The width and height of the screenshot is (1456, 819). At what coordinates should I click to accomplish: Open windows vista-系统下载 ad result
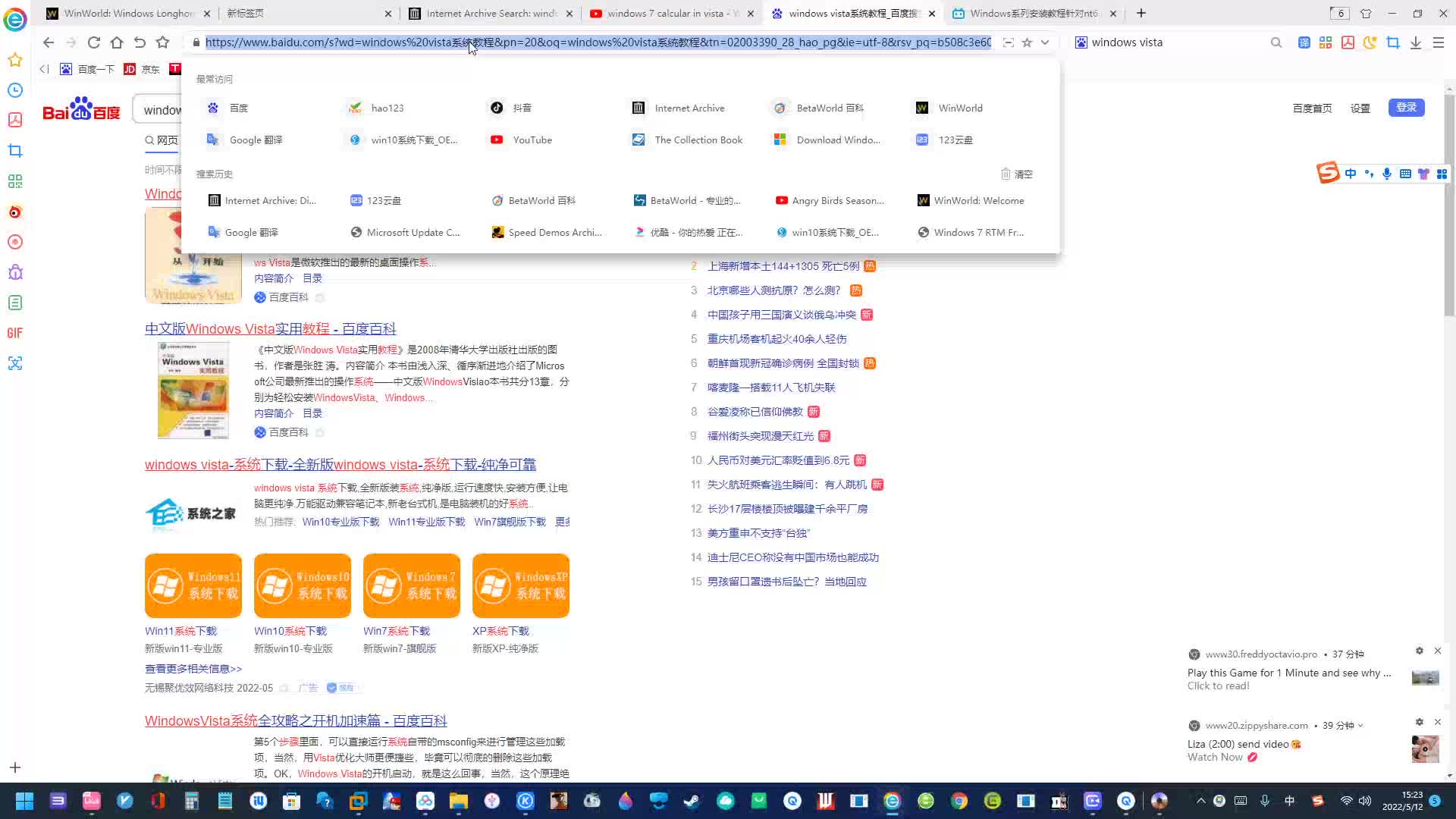340,464
